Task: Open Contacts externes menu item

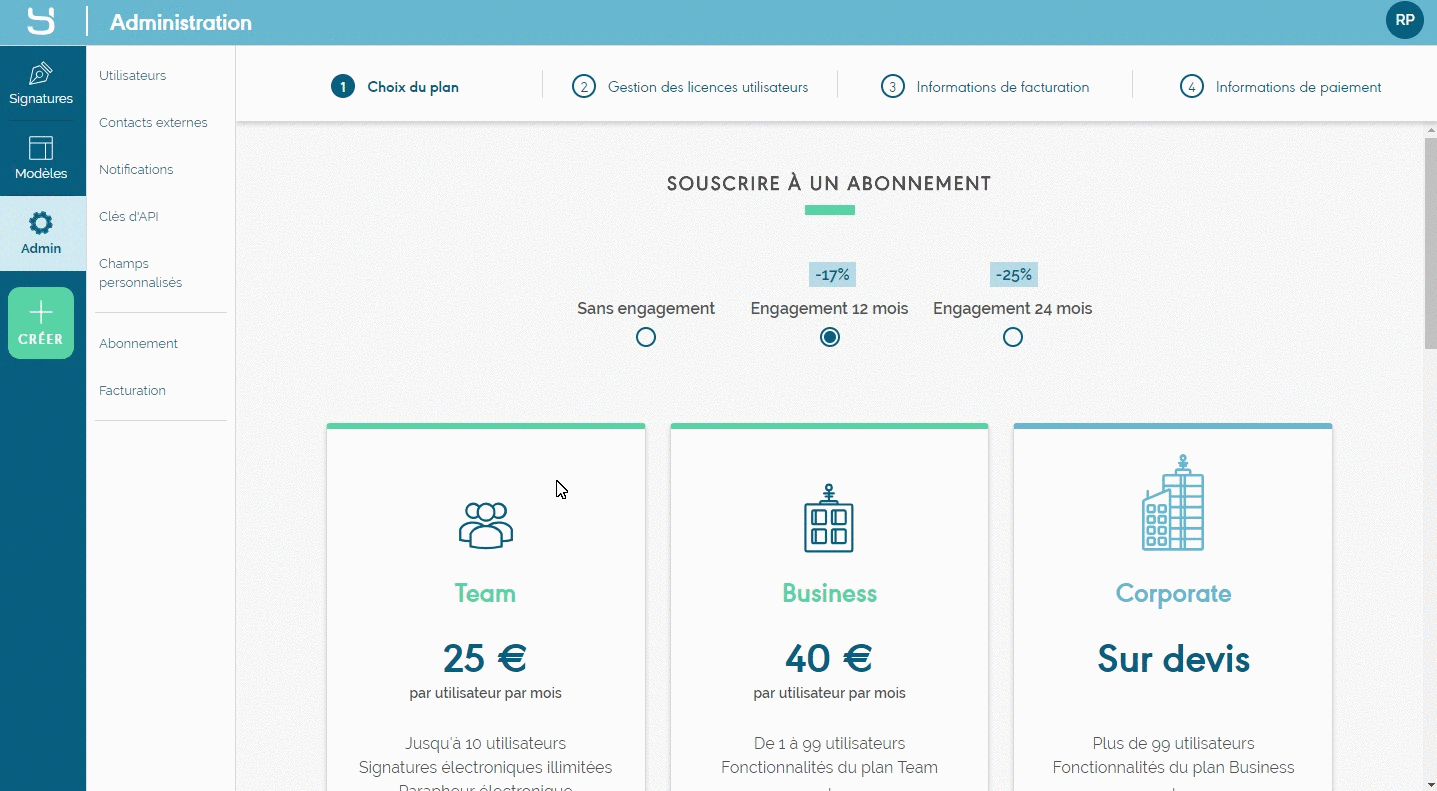Action: point(153,123)
